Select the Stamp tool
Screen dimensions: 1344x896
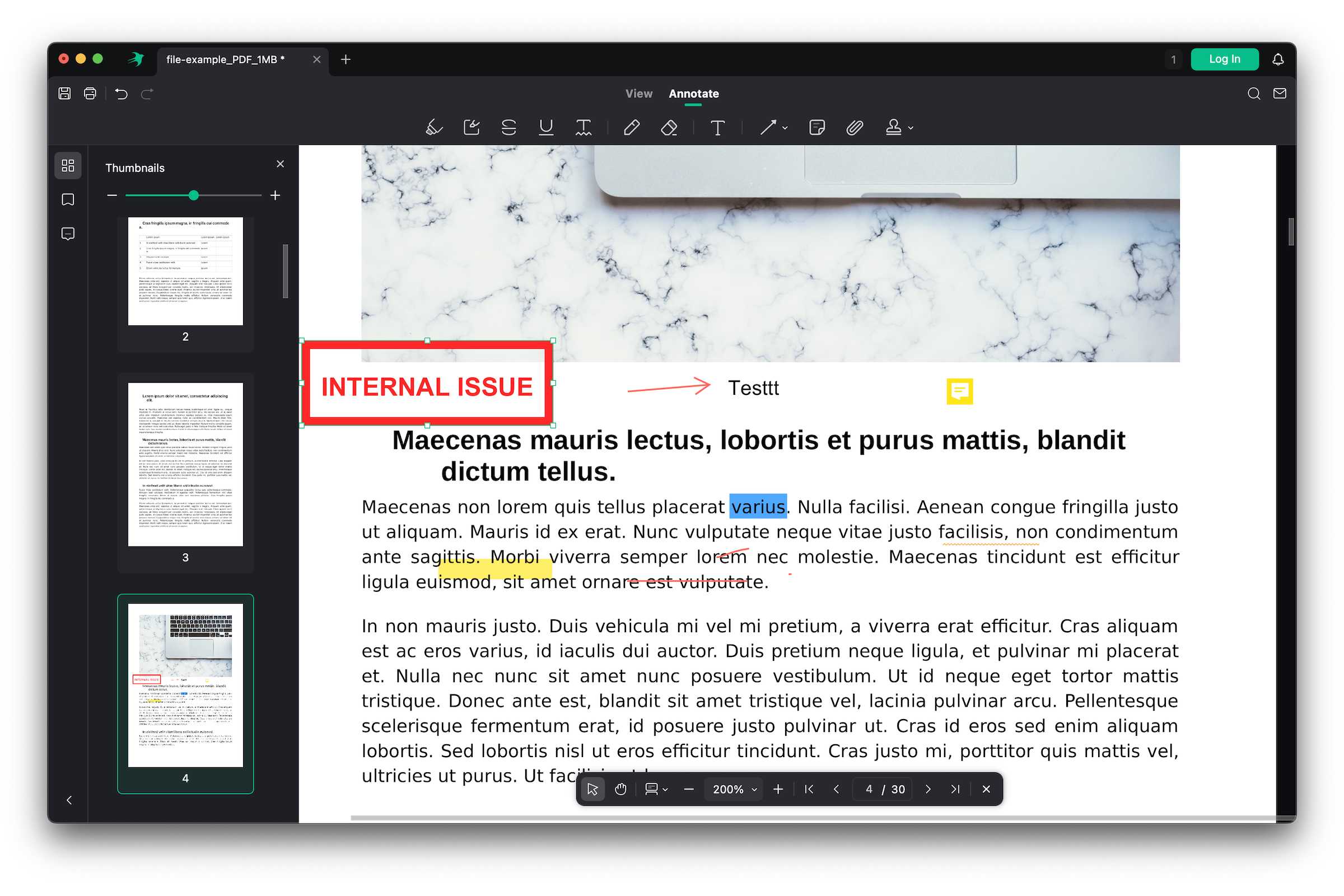(x=894, y=128)
